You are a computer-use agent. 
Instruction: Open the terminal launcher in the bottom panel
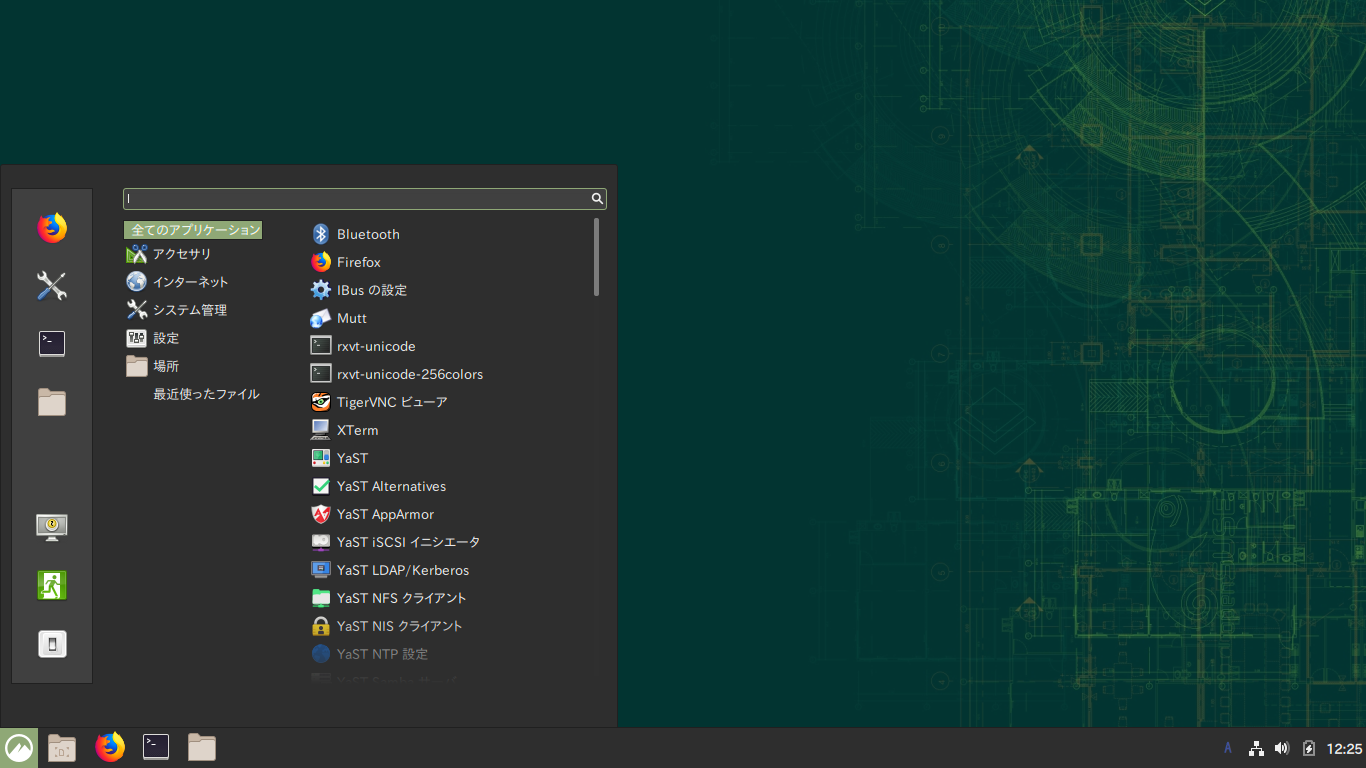click(156, 747)
